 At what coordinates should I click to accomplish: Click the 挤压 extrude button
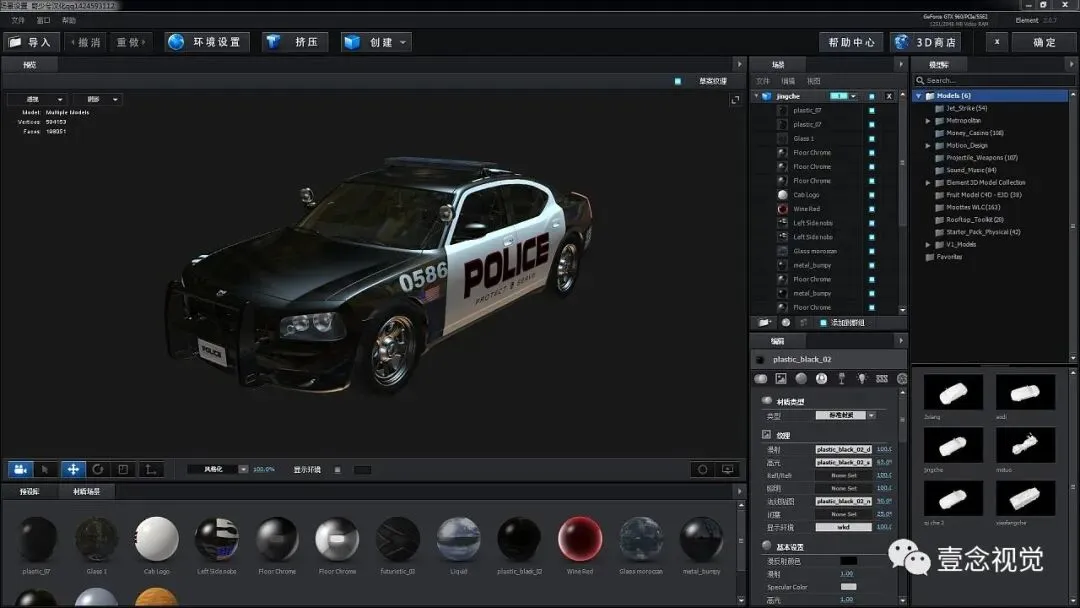294,42
